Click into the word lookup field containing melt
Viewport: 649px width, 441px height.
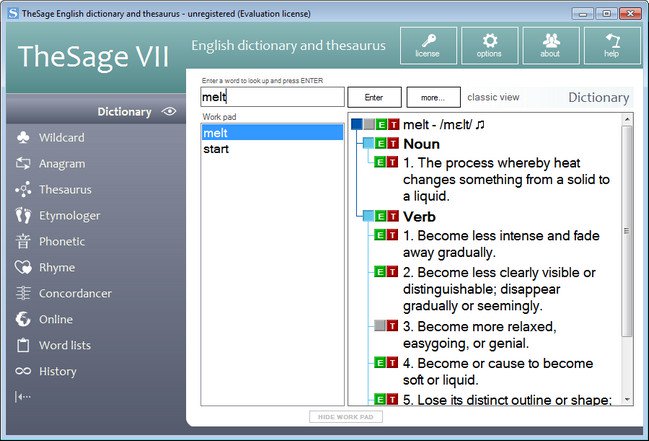pos(272,97)
